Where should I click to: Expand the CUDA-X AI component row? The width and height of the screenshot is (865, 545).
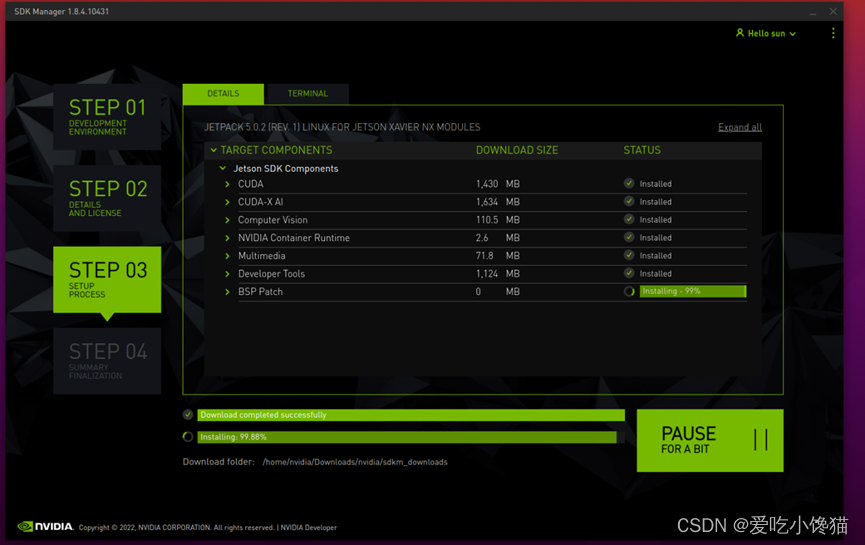tap(227, 202)
